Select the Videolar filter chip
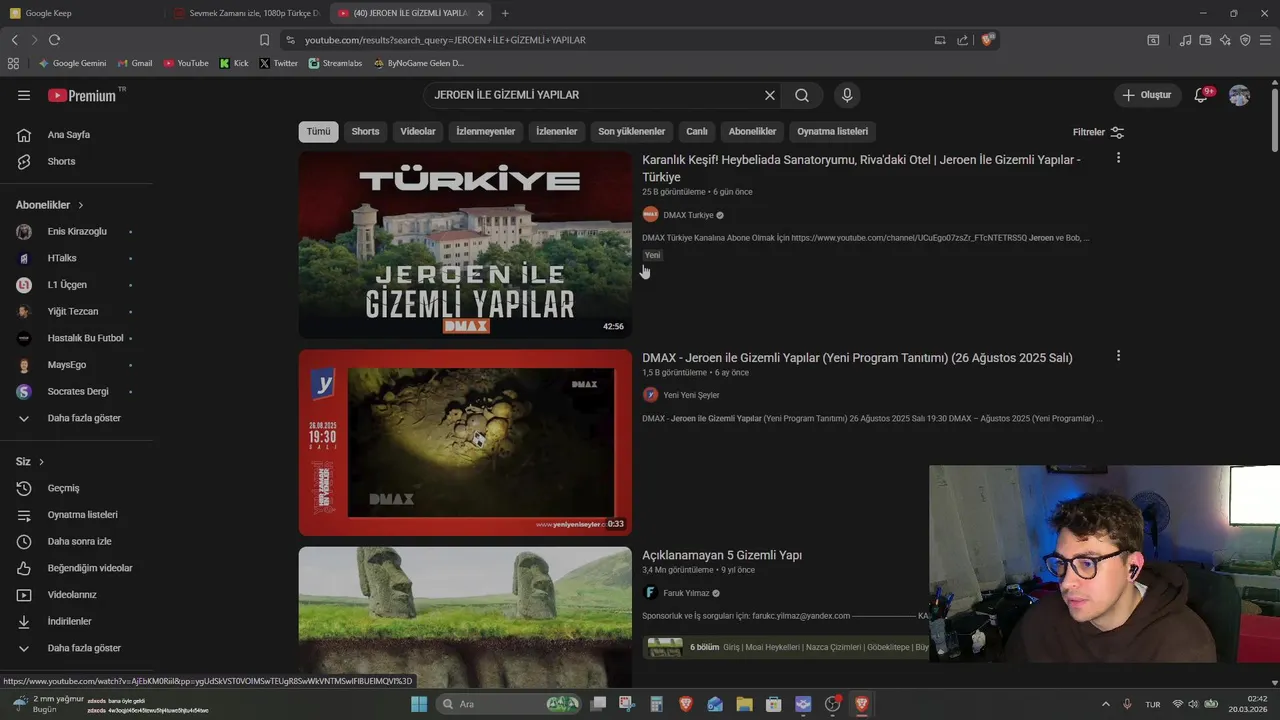Image resolution: width=1280 pixels, height=720 pixels. (x=418, y=131)
